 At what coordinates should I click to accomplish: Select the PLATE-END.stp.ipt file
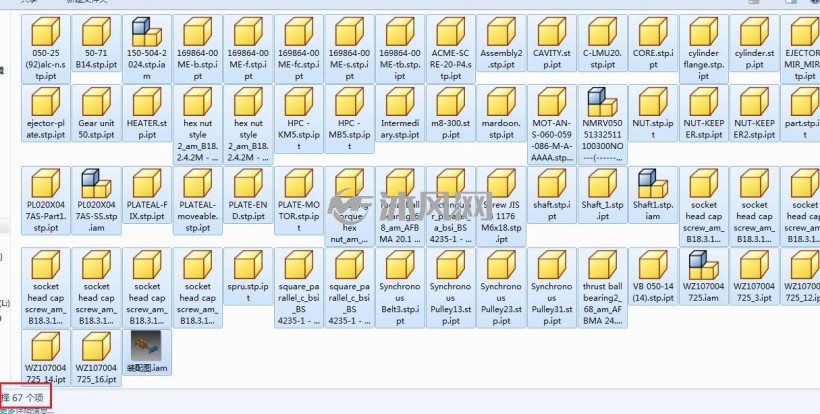[x=248, y=194]
